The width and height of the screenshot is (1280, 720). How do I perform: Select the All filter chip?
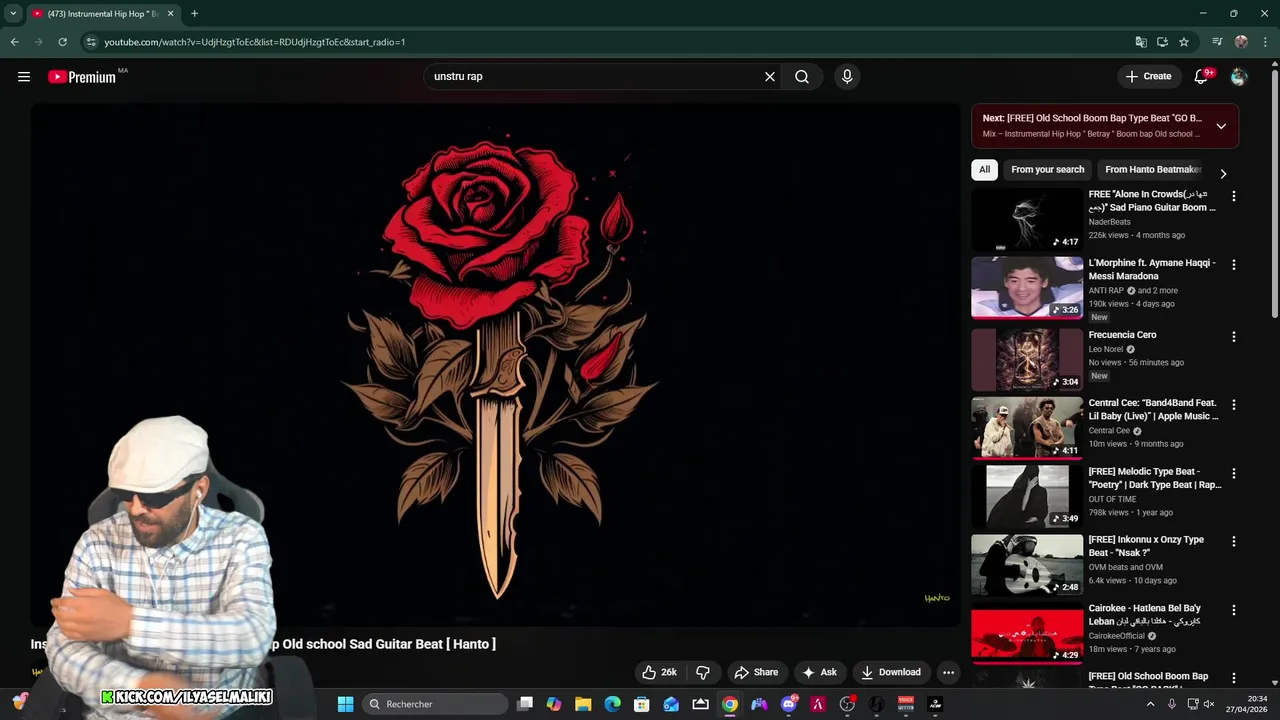984,170
